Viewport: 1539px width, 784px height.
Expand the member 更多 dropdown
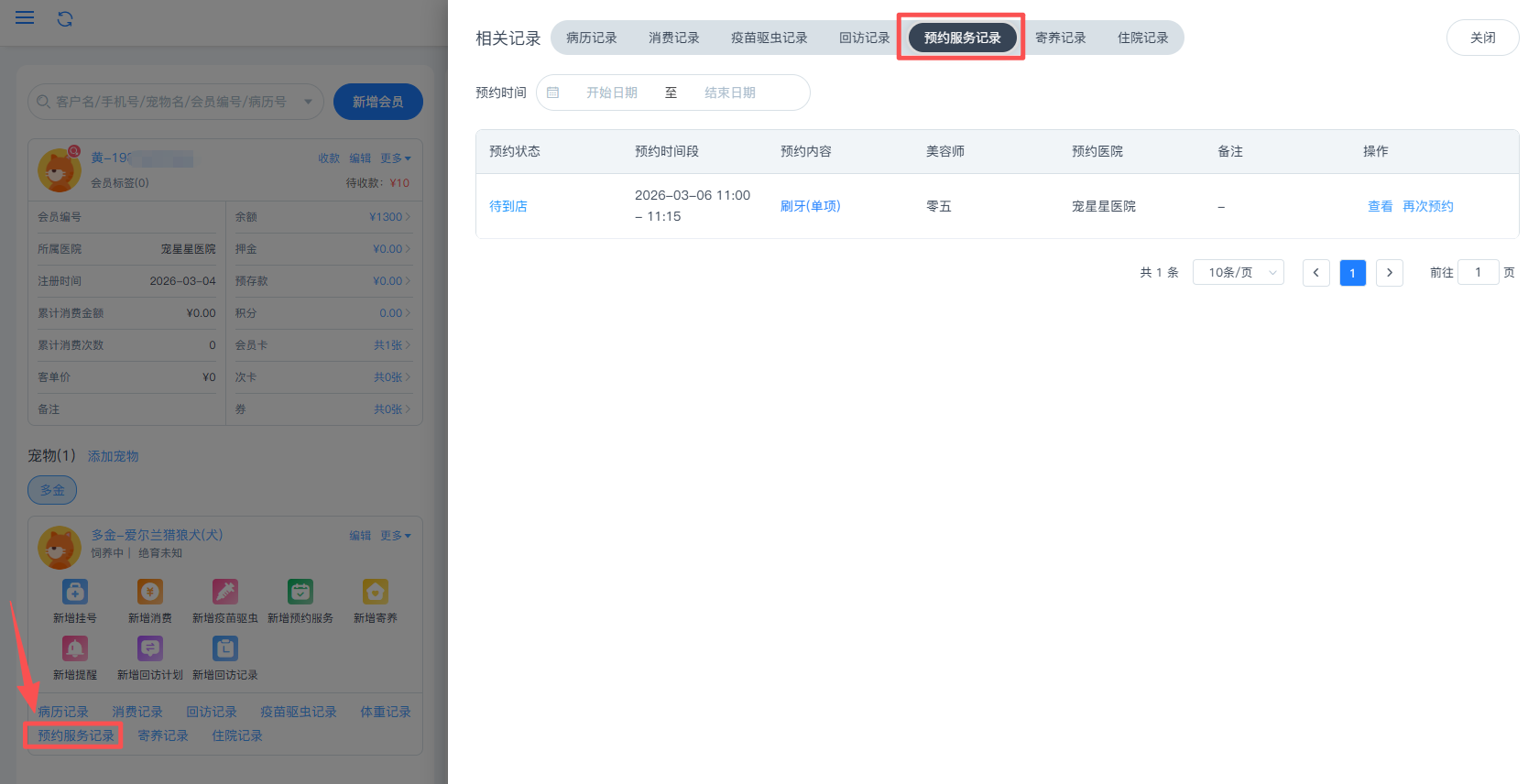(x=396, y=158)
